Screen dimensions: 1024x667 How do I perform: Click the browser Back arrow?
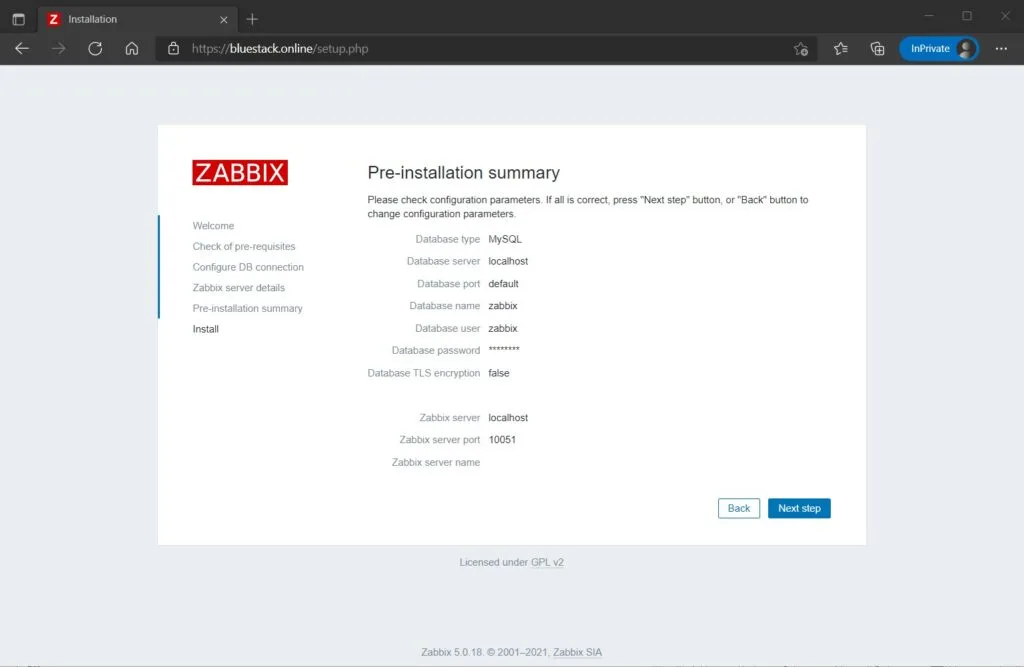click(22, 48)
